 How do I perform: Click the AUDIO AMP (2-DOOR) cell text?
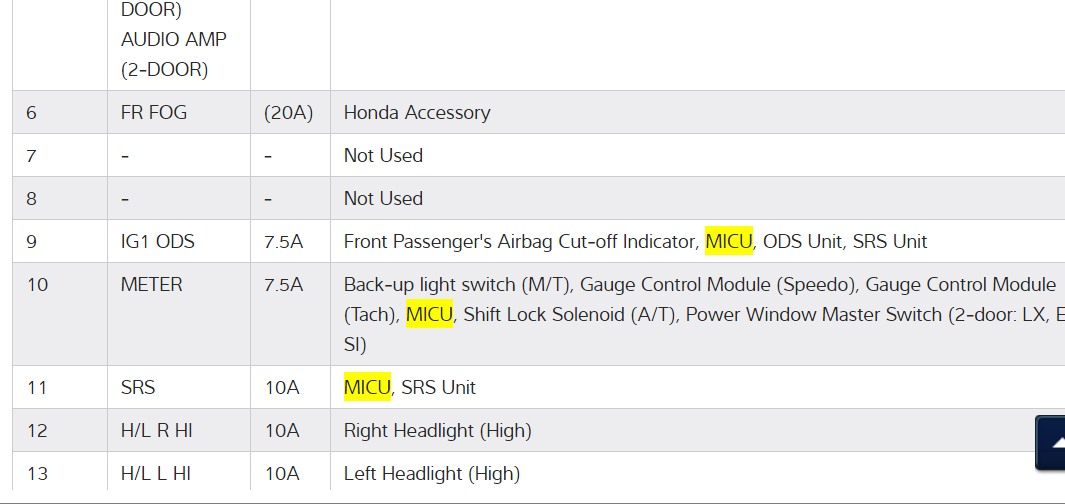point(173,55)
